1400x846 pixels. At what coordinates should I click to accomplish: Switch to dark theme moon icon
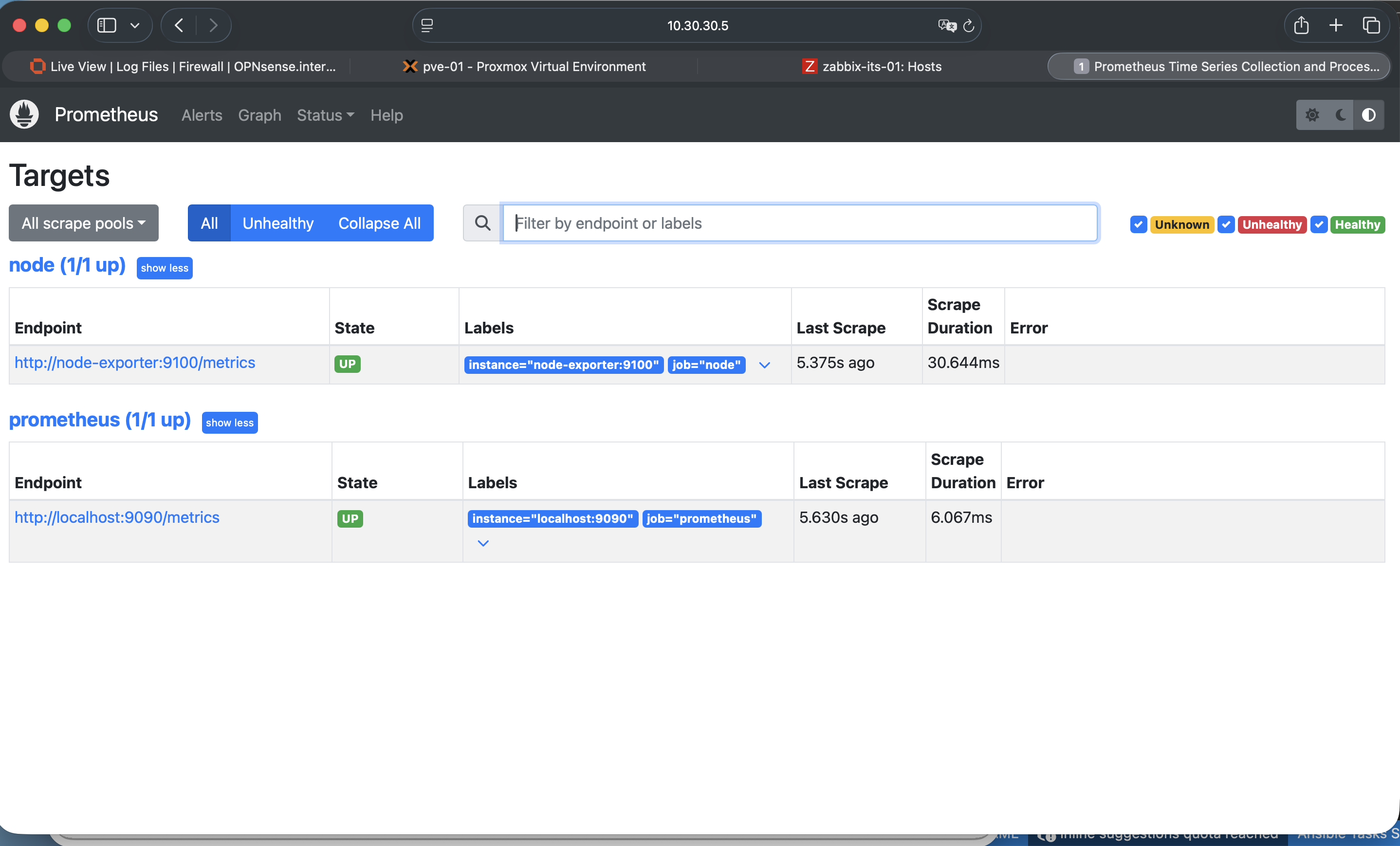(1341, 115)
